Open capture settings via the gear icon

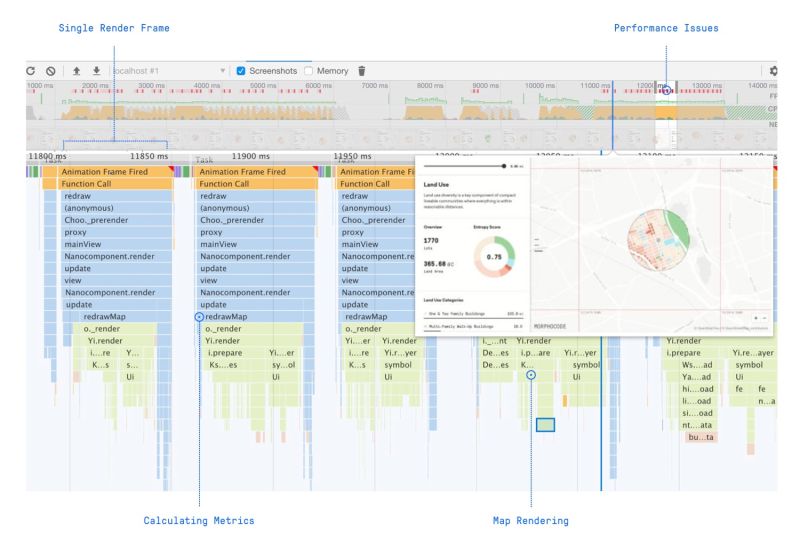coord(773,71)
